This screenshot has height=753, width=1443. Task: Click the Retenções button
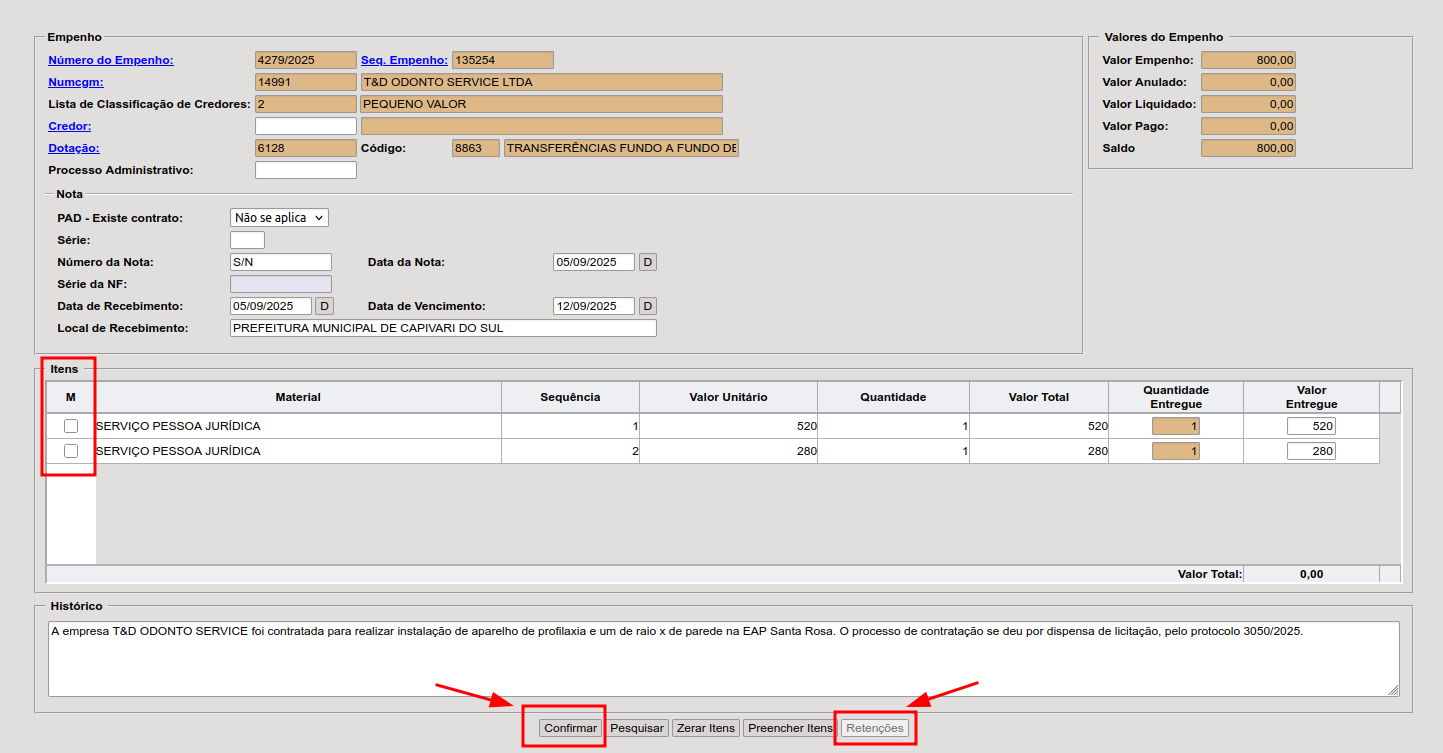tap(875, 728)
